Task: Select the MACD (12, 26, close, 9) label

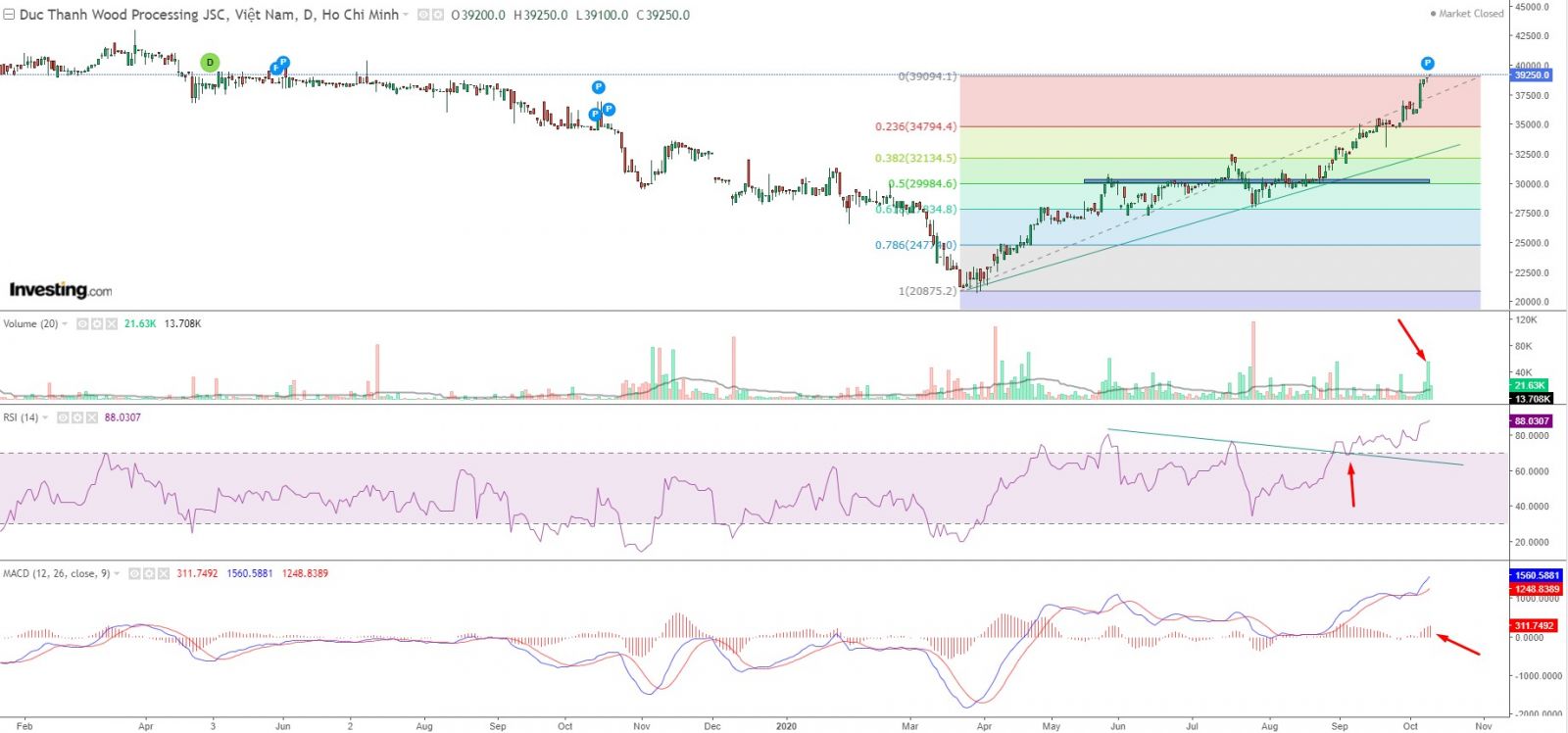Action: [x=57, y=573]
